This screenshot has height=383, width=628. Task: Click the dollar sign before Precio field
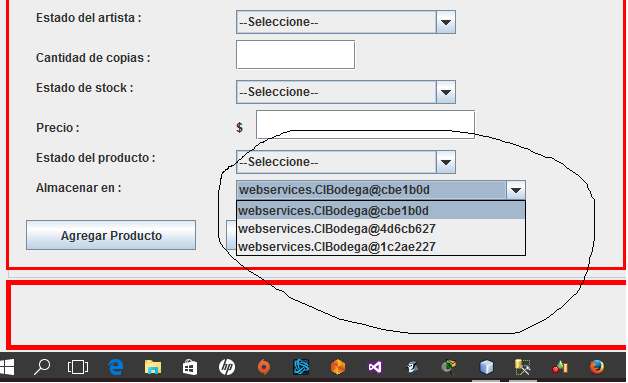click(x=240, y=128)
